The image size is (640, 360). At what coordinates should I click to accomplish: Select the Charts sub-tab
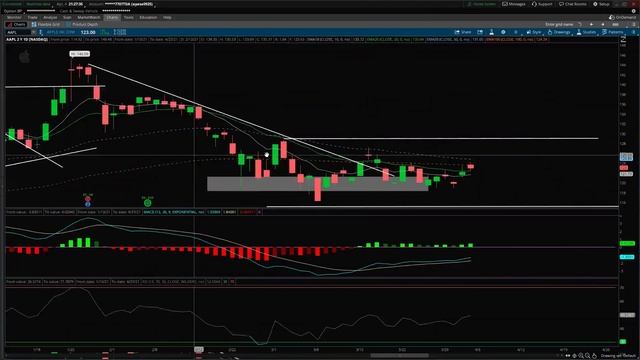[x=16, y=24]
